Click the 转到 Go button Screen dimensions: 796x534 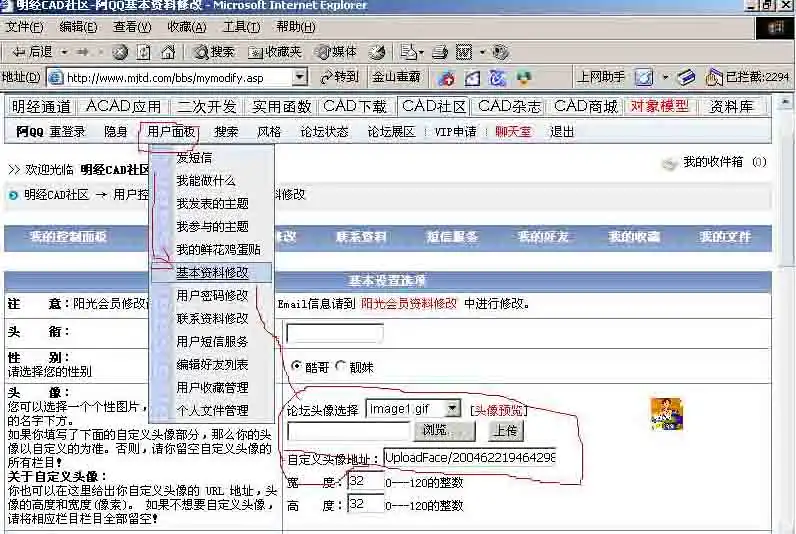click(340, 77)
